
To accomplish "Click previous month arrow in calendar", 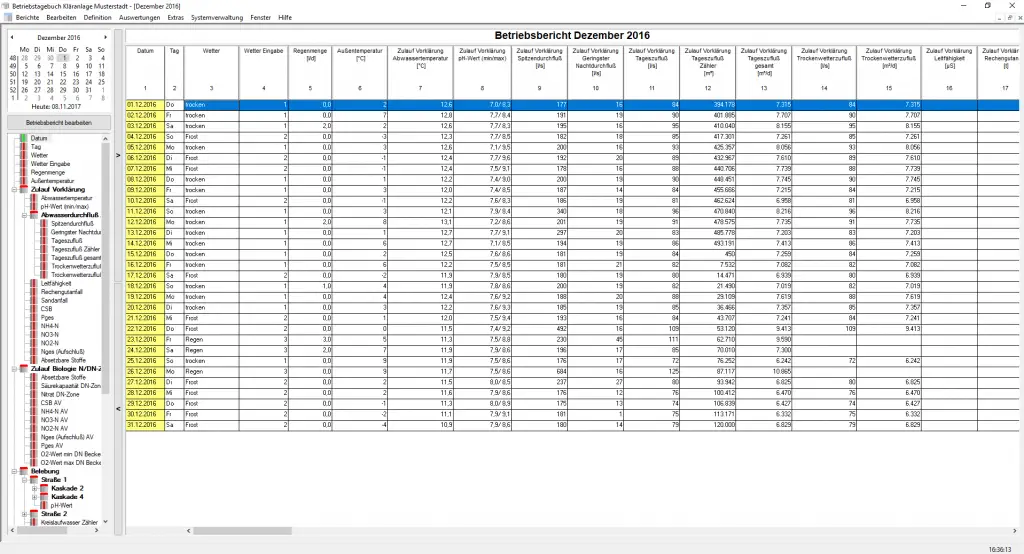I will click(11, 37).
